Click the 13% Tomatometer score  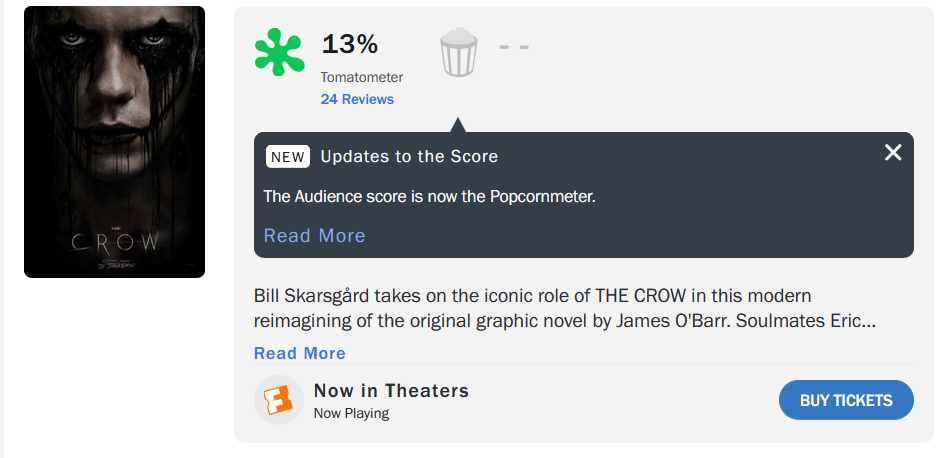350,44
